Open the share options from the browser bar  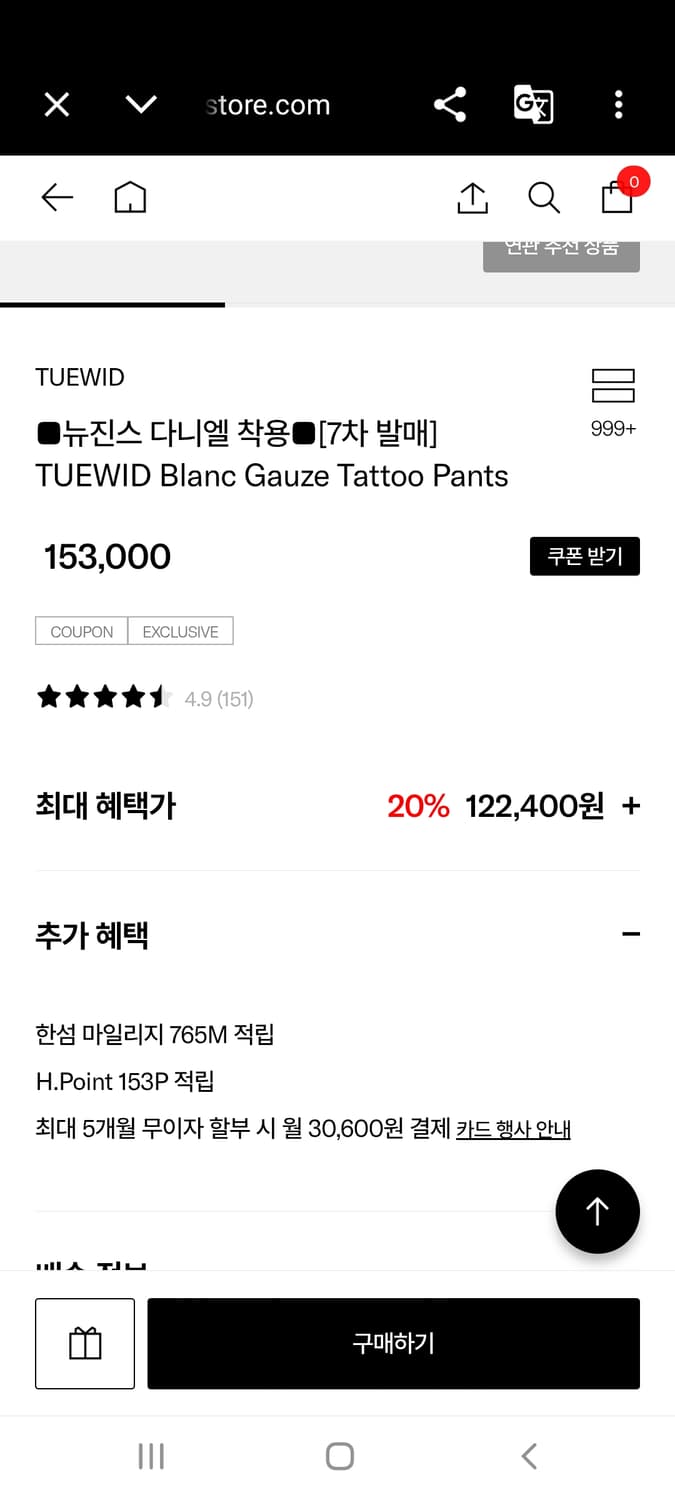tap(449, 104)
